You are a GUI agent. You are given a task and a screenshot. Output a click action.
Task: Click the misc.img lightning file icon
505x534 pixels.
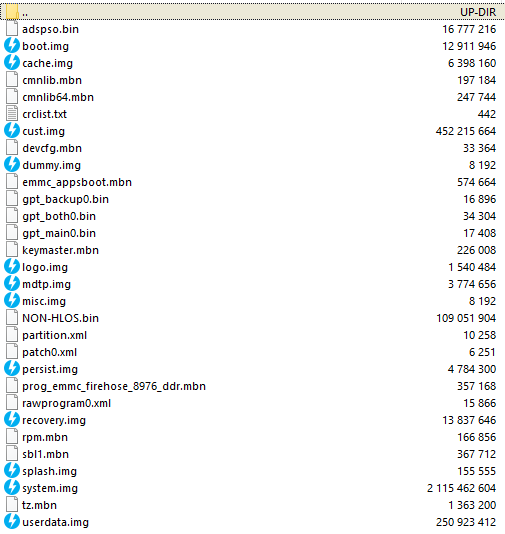pyautogui.click(x=12, y=300)
